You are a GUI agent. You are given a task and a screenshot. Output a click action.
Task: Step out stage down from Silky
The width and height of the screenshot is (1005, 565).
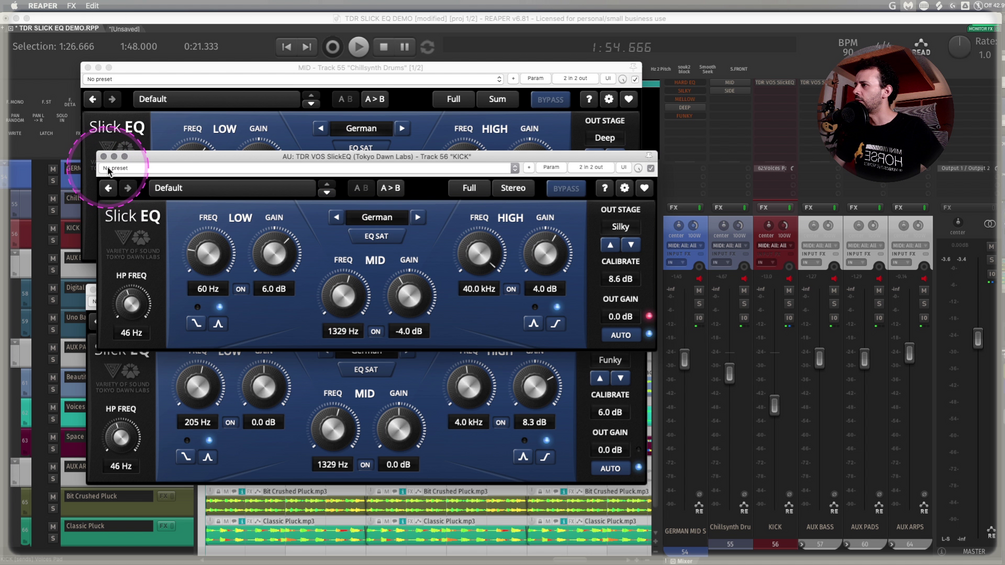click(631, 245)
